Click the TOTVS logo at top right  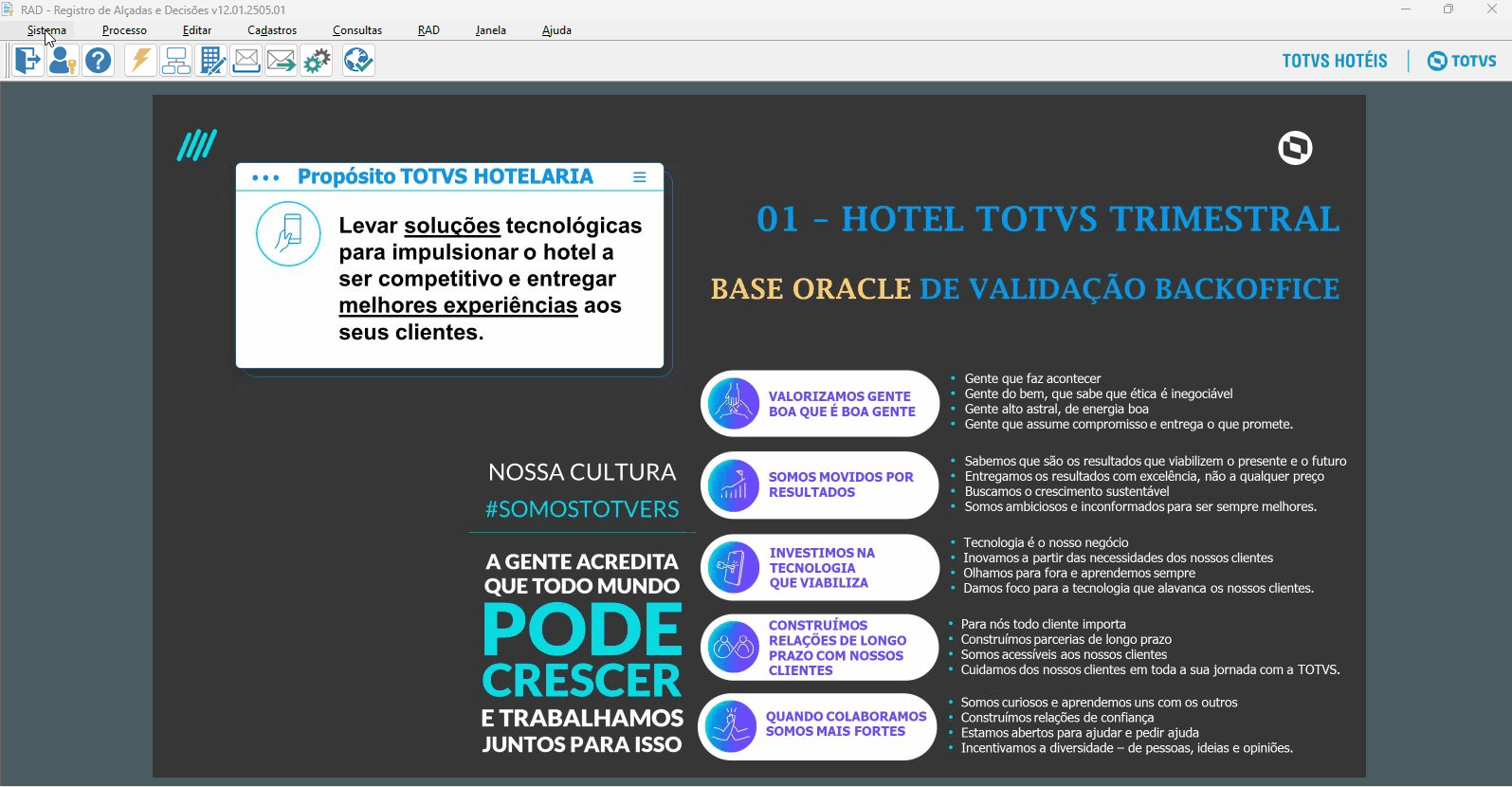click(1462, 61)
